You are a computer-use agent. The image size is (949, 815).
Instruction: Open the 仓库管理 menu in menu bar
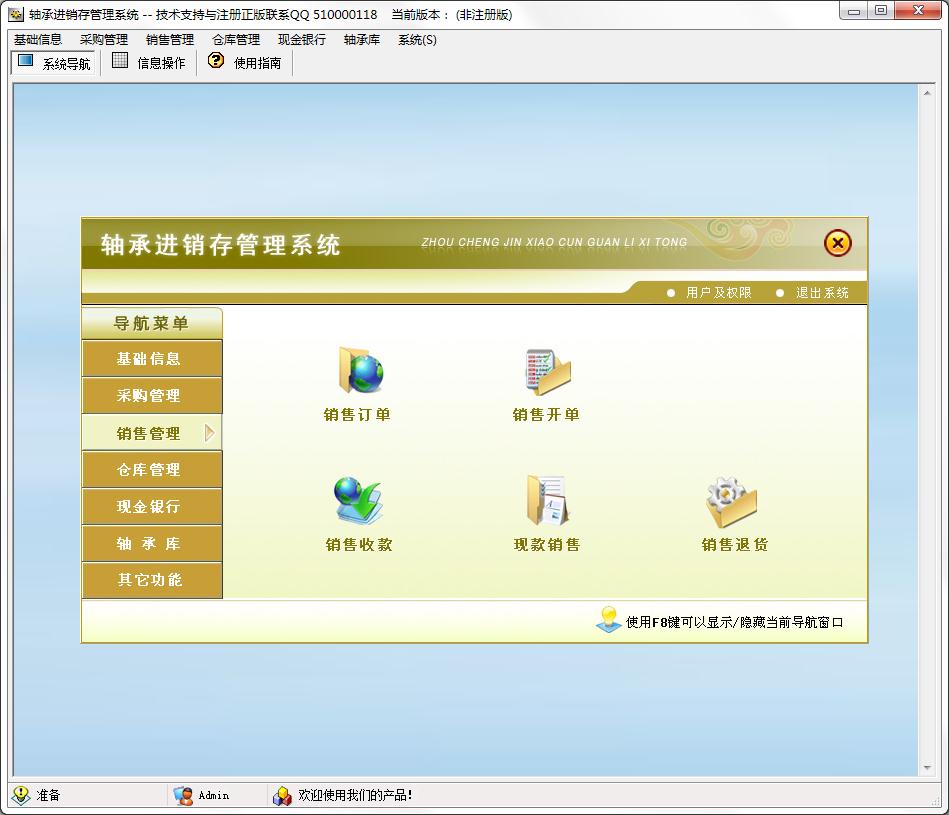(236, 40)
